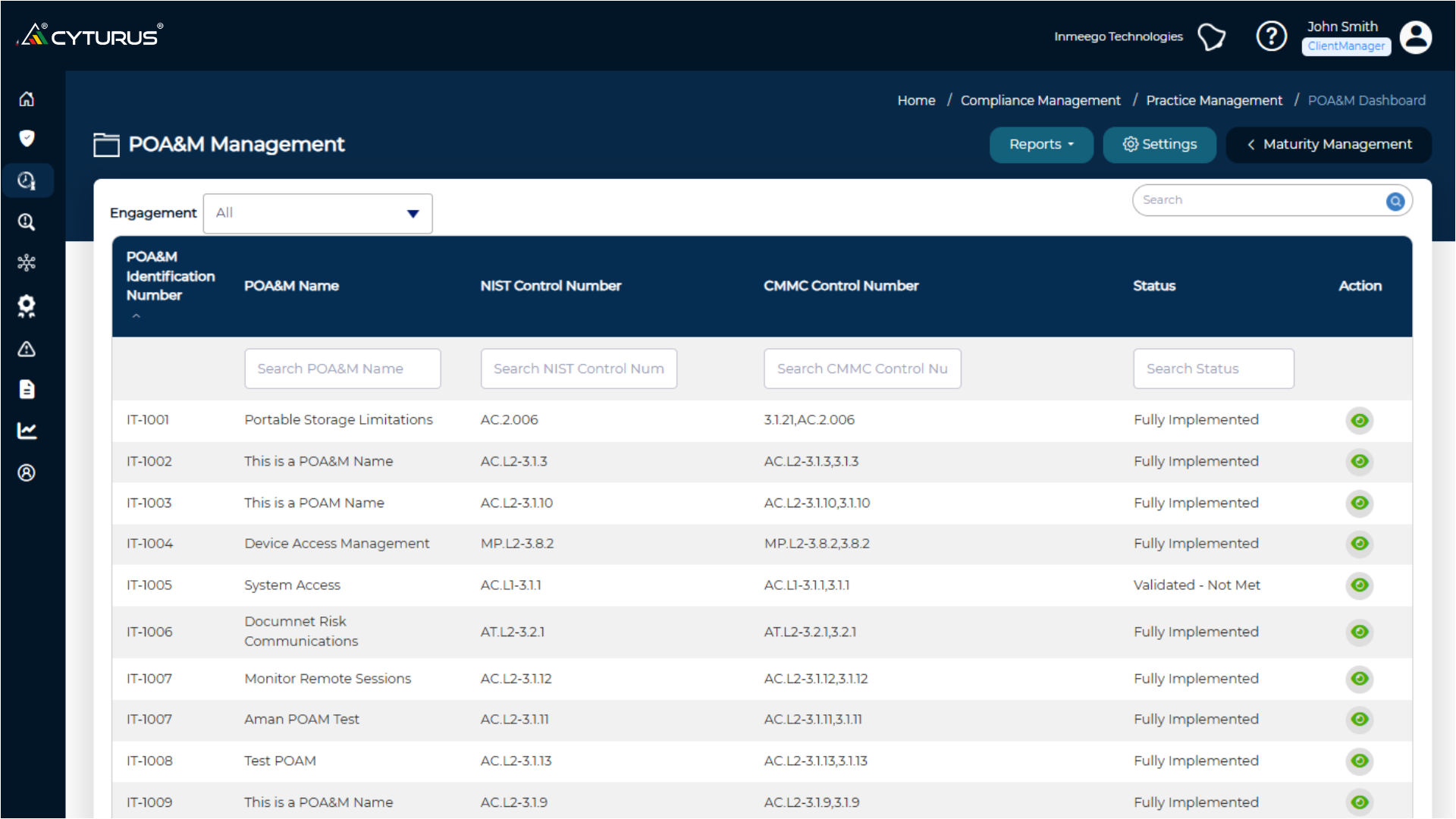Go back to Maturity Management
This screenshot has height=819, width=1456.
1329,144
